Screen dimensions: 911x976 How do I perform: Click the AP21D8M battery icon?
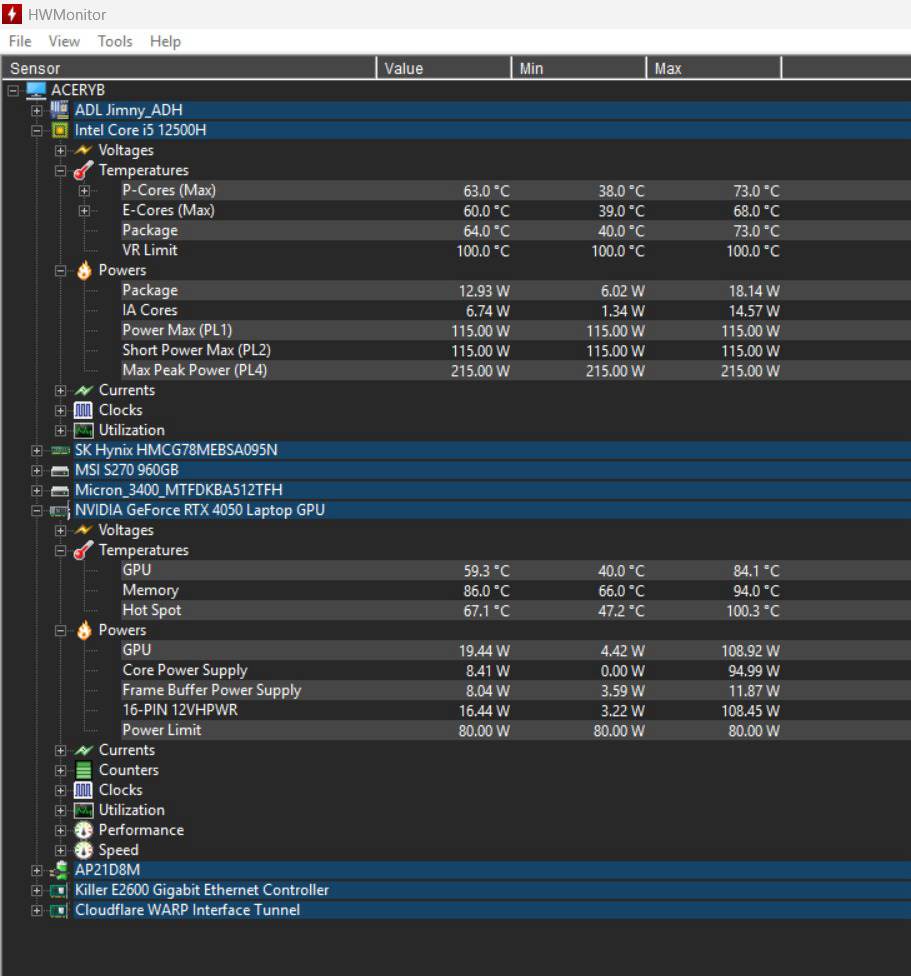tap(60, 870)
